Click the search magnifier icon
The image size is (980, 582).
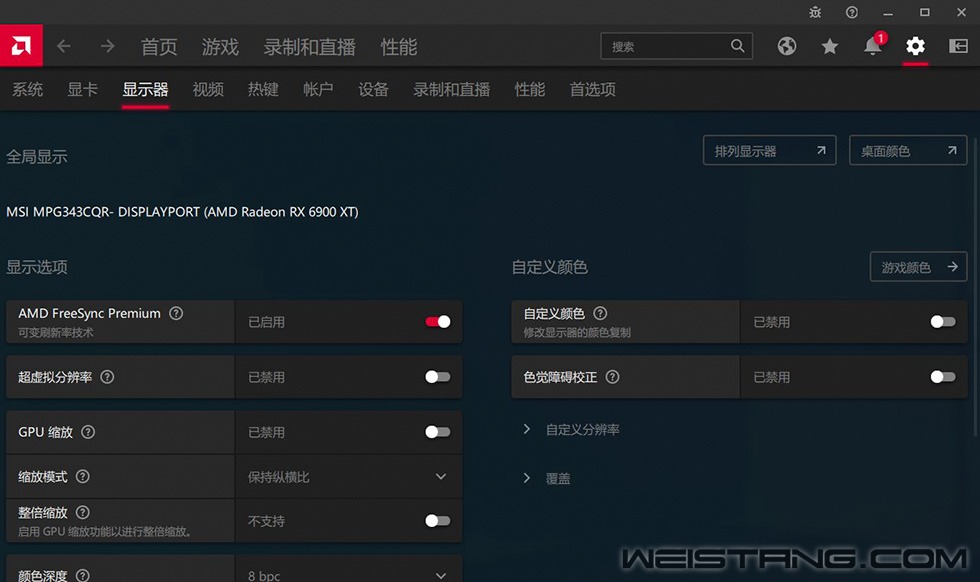point(738,46)
